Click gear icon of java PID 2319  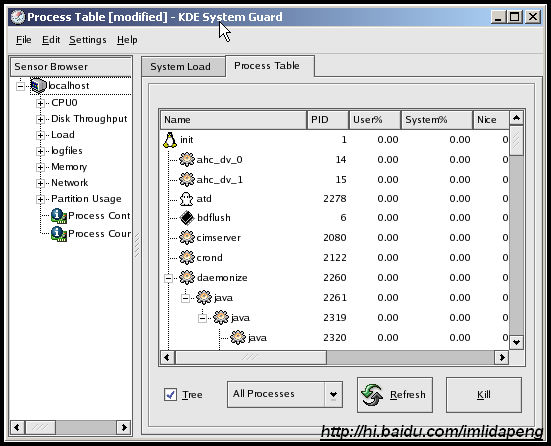pos(221,318)
